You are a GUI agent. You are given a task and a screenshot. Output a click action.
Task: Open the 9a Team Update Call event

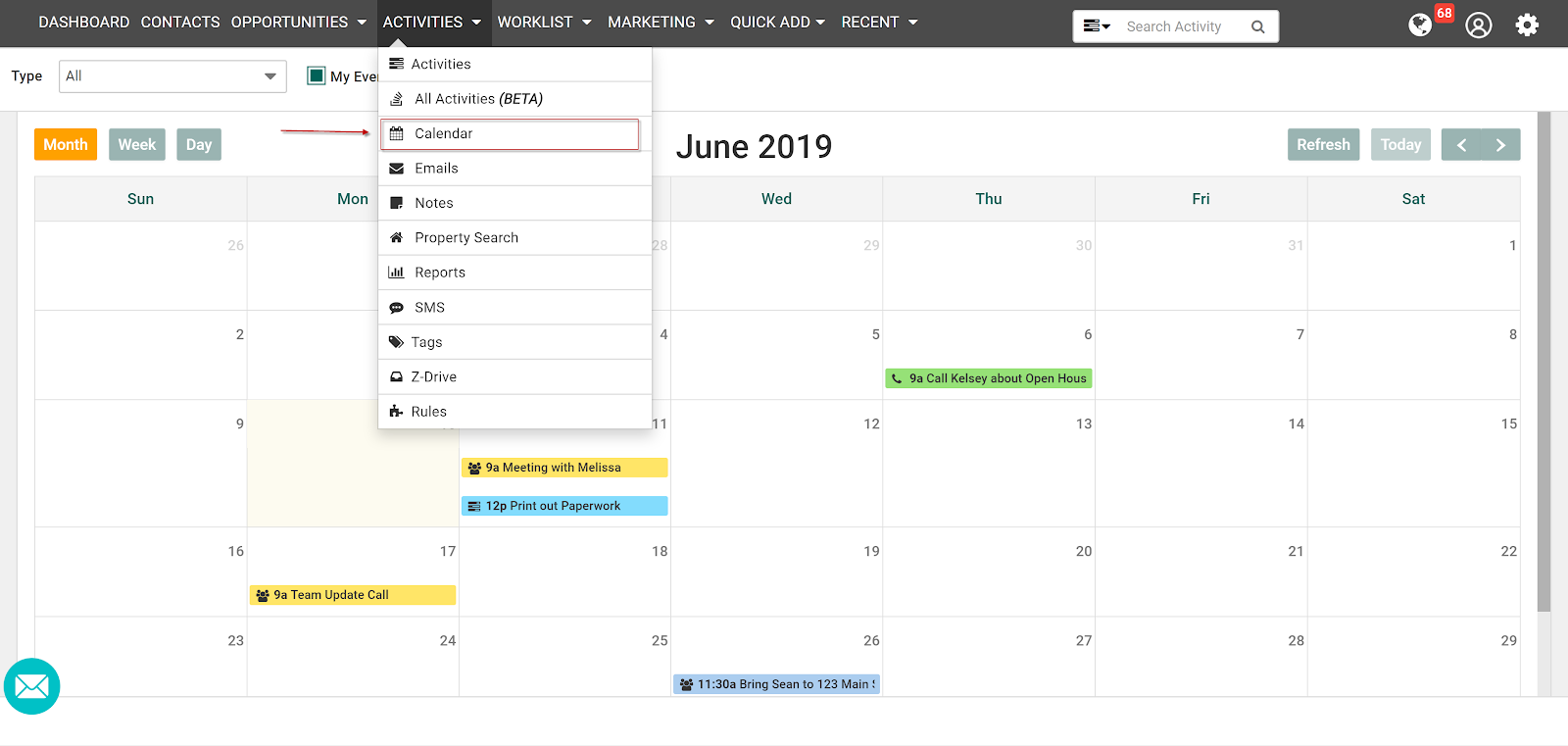pos(352,595)
